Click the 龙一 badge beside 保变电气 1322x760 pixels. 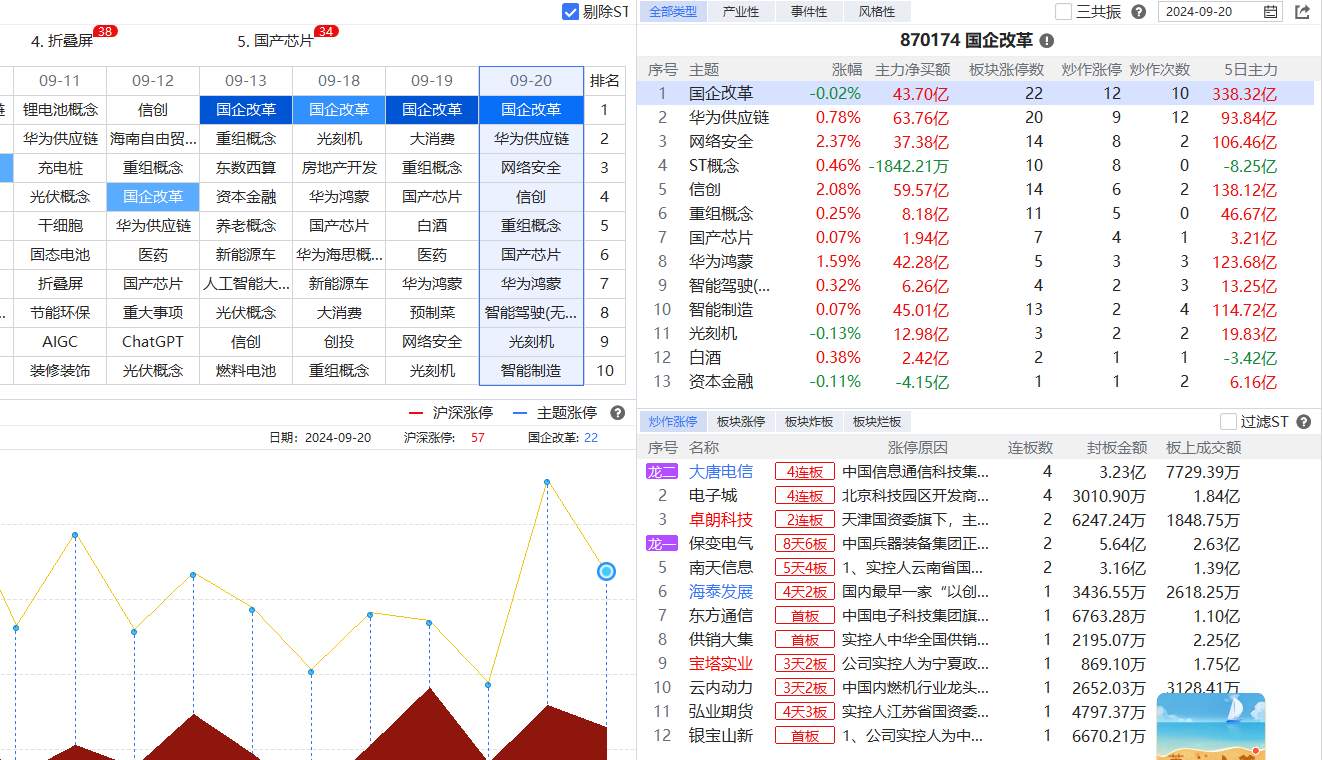point(662,544)
